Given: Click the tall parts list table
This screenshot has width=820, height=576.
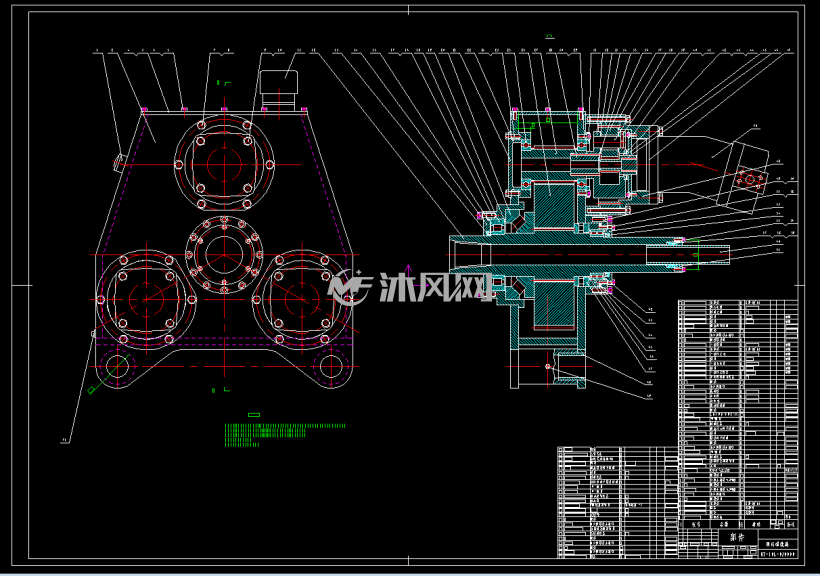Looking at the screenshot, I should coord(738,413).
